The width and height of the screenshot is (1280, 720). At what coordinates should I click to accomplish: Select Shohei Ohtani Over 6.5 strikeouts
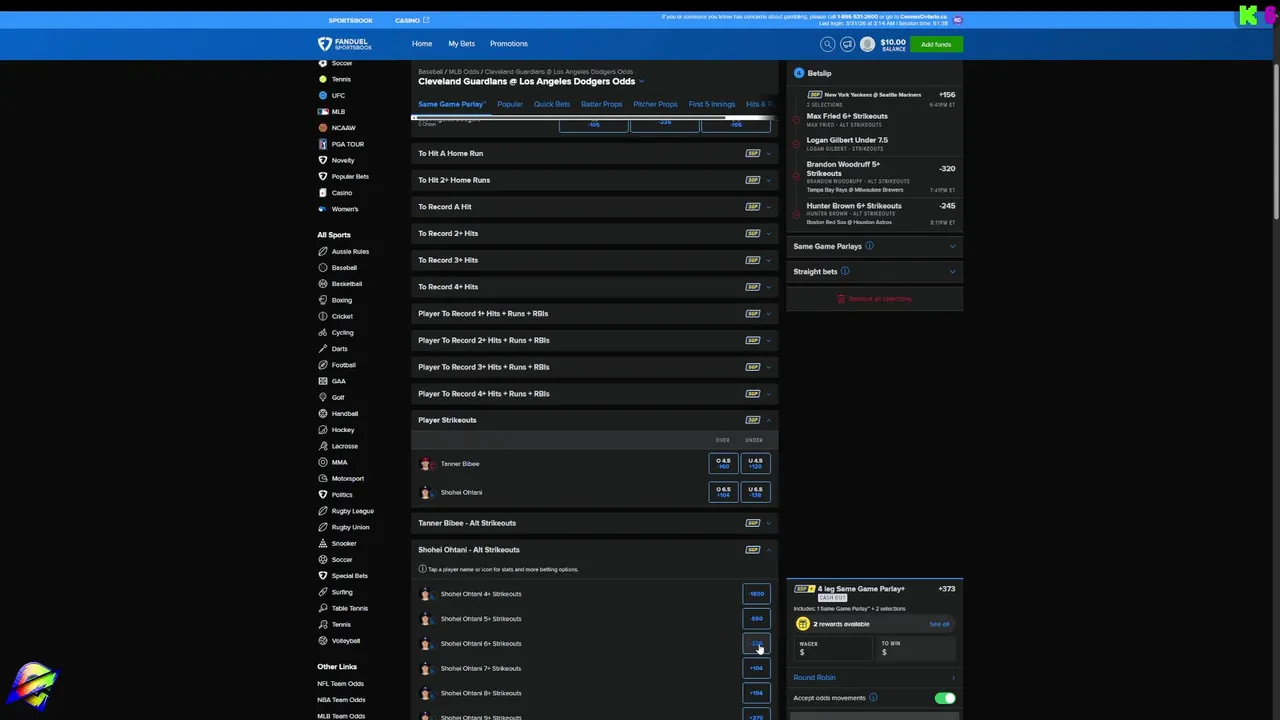click(x=723, y=492)
